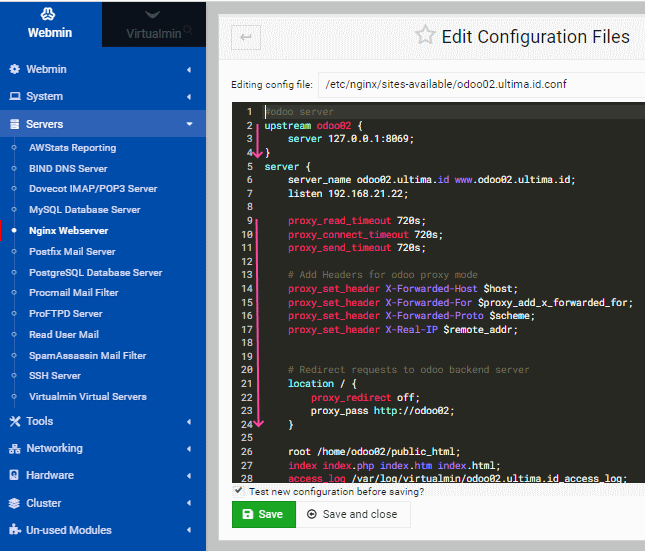Viewport: 645px width, 551px height.
Task: Click the Webmin logo icon at top
Action: [x=48, y=14]
